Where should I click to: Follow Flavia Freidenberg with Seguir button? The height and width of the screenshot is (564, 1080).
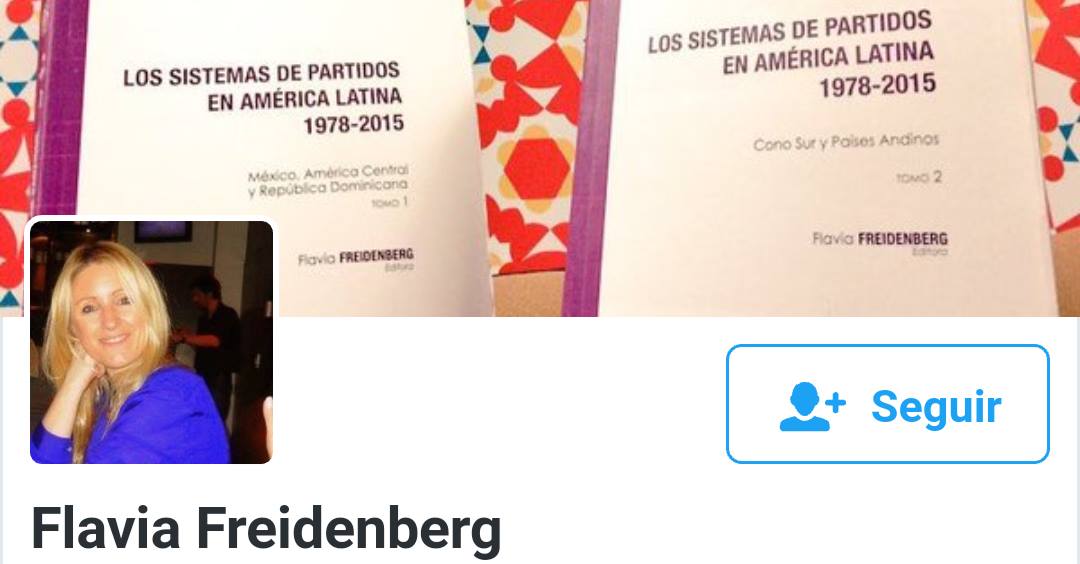(888, 404)
